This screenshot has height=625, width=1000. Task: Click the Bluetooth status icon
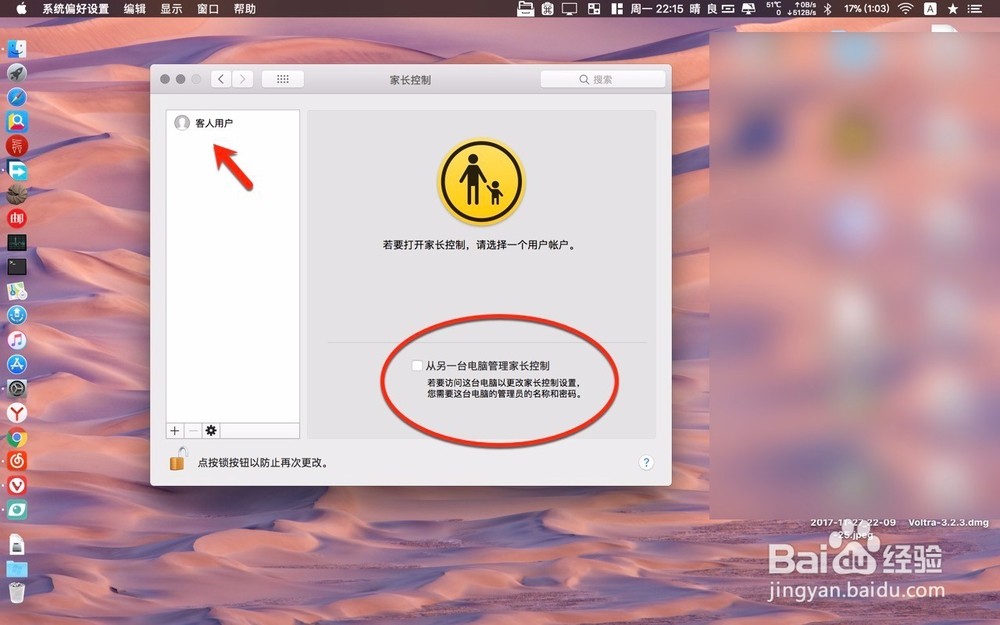pos(827,8)
